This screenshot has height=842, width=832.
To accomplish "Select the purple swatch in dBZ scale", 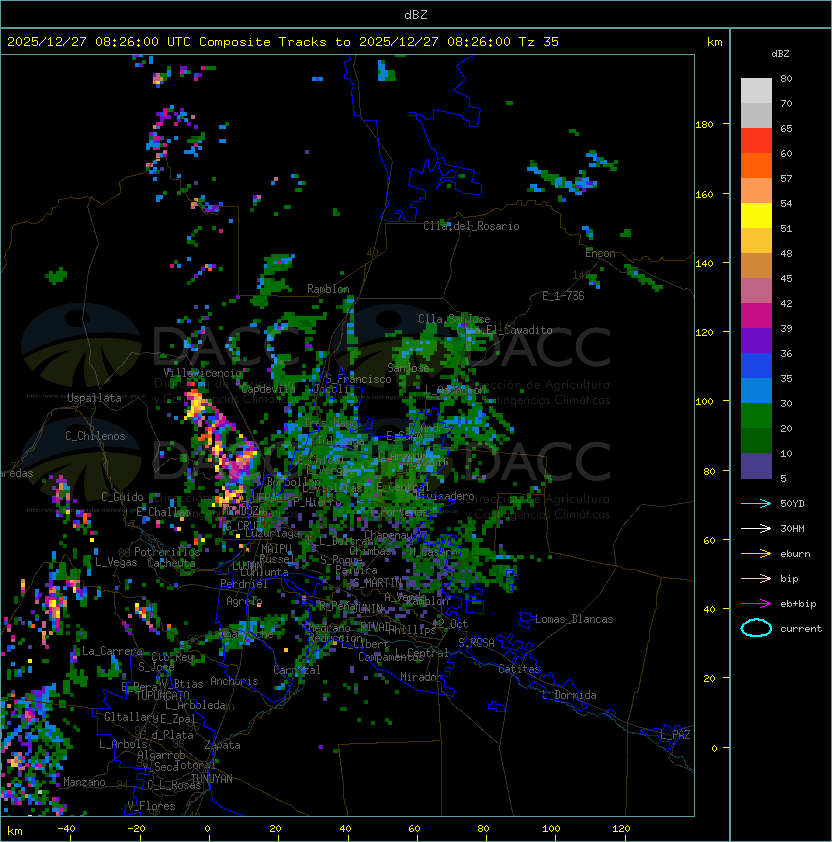I will pos(756,340).
